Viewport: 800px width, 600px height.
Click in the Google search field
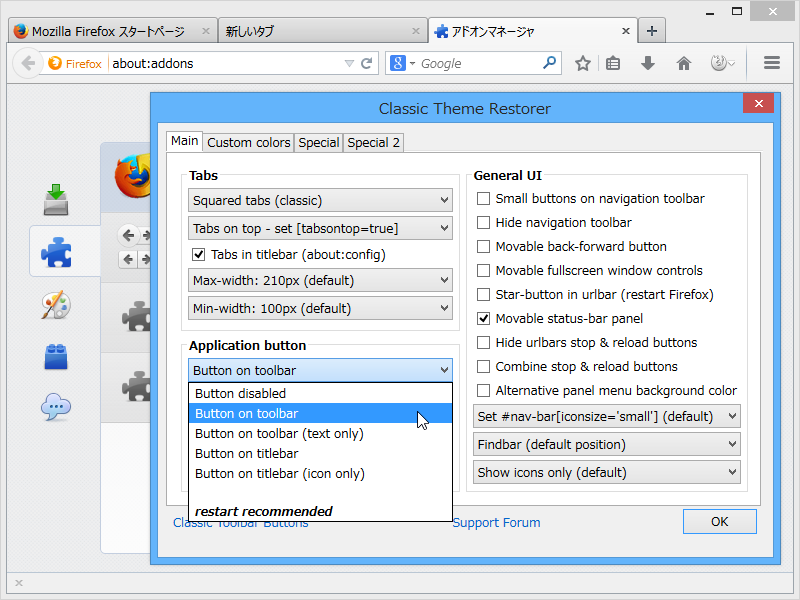point(480,63)
